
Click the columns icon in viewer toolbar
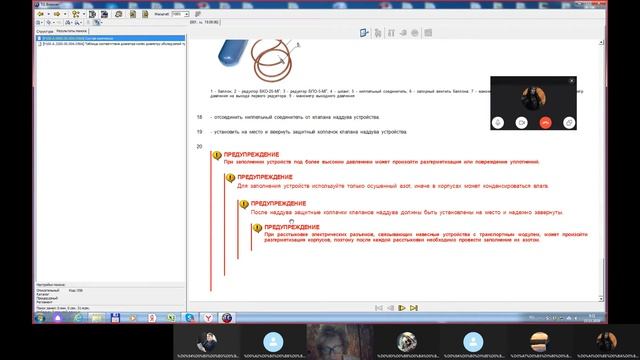click(391, 33)
